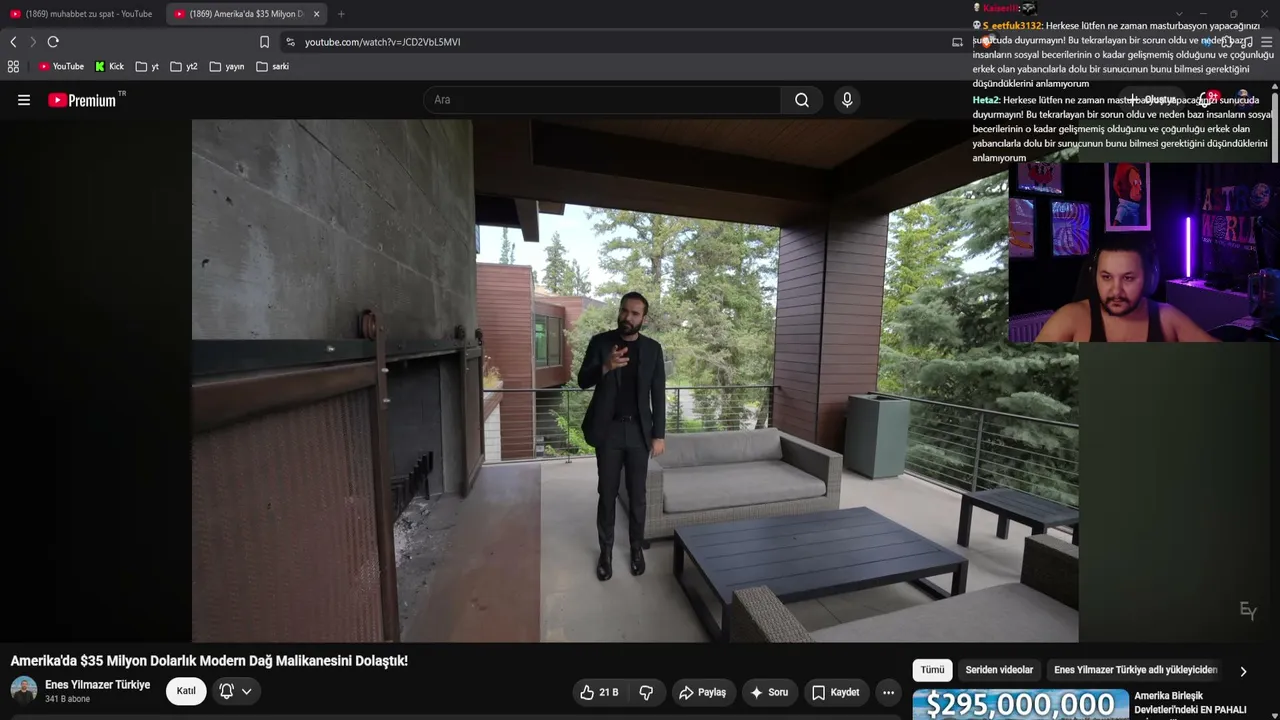1280x720 pixels.
Task: Click the Katıl join button
Action: 186,691
